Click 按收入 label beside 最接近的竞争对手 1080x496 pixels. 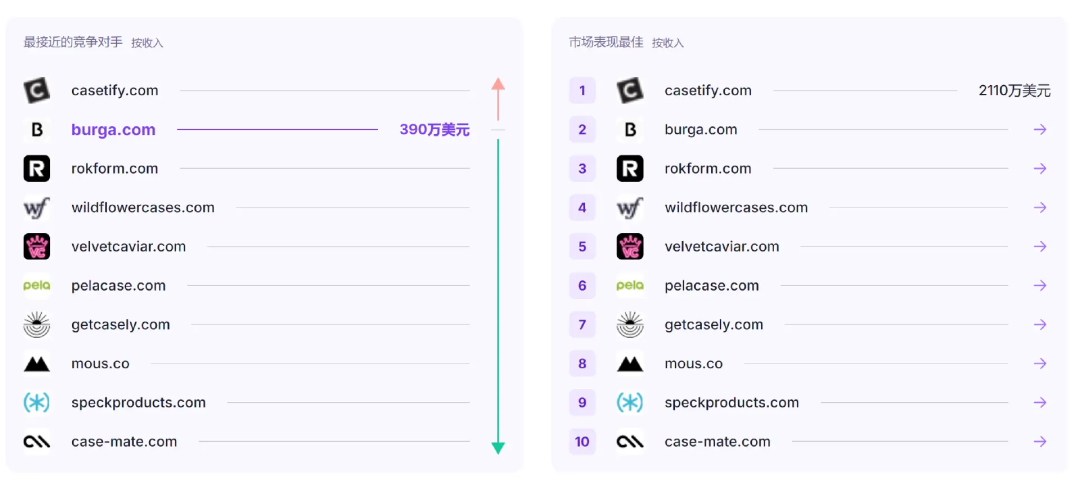147,43
